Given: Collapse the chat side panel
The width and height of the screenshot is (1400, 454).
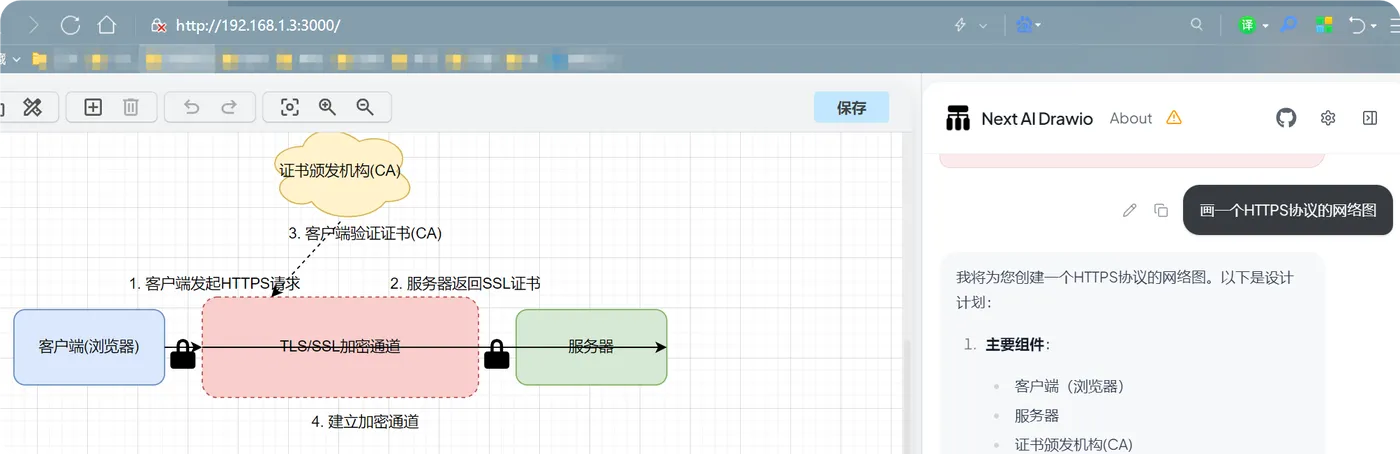Looking at the screenshot, I should [1370, 118].
